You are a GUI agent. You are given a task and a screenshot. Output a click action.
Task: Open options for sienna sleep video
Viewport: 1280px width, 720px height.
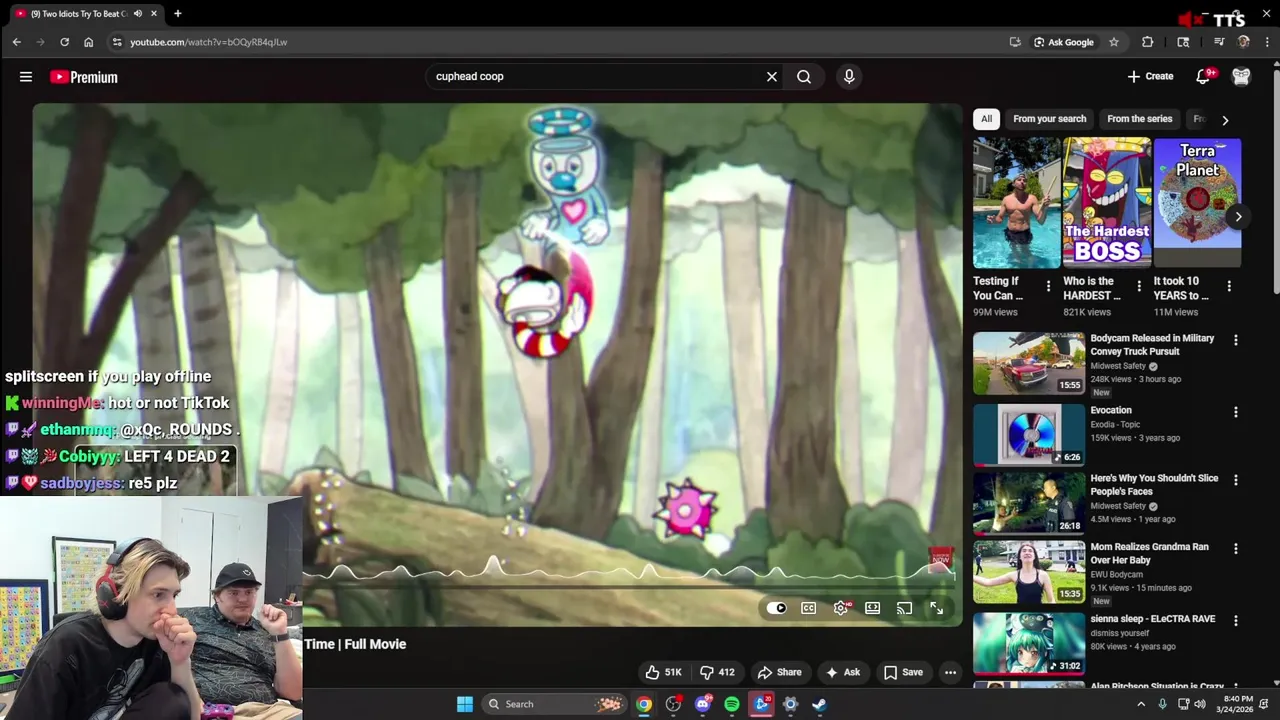tap(1236, 621)
